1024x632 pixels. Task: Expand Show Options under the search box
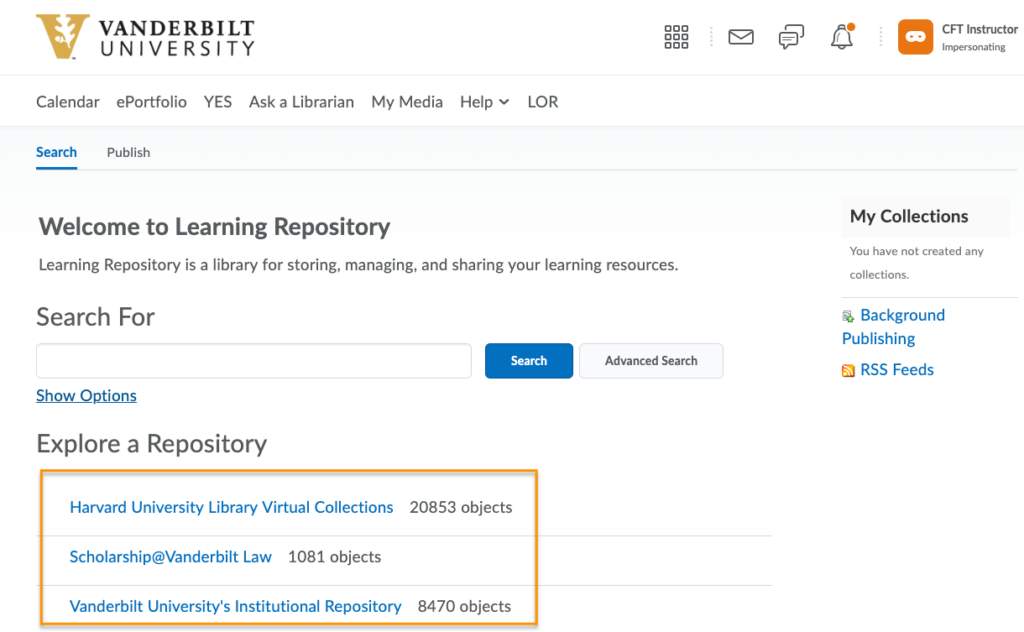pyautogui.click(x=86, y=396)
